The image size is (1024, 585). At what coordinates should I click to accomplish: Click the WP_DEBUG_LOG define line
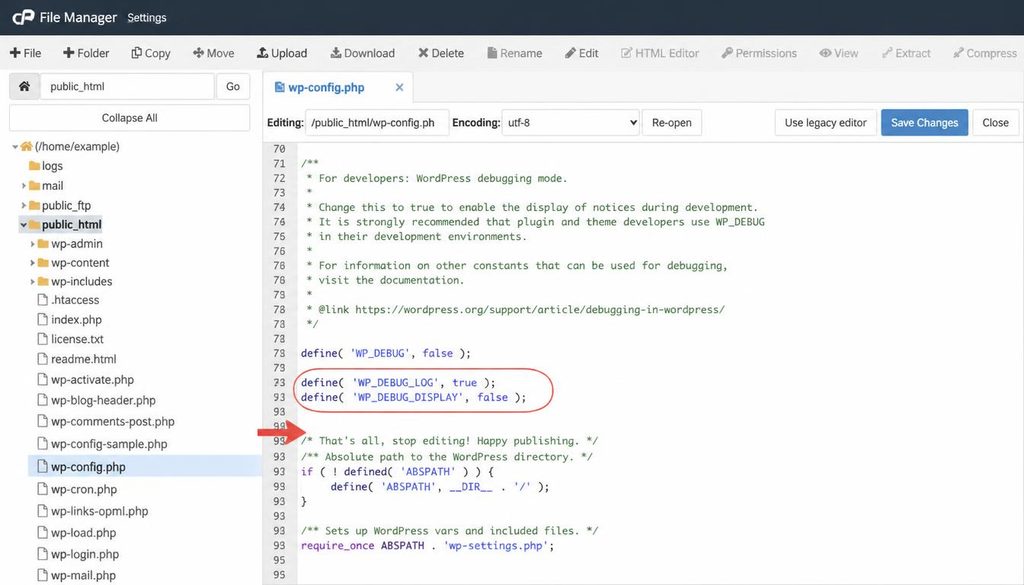click(x=398, y=383)
